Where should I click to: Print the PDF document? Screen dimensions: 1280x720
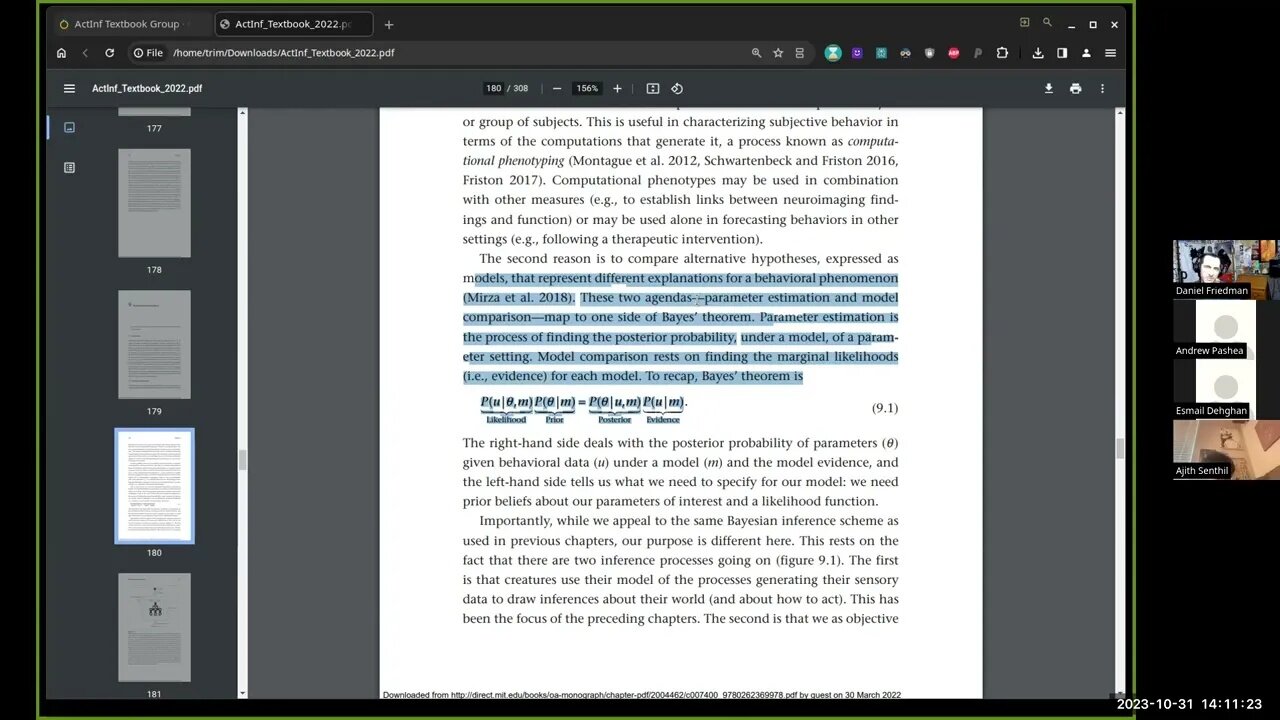point(1075,88)
